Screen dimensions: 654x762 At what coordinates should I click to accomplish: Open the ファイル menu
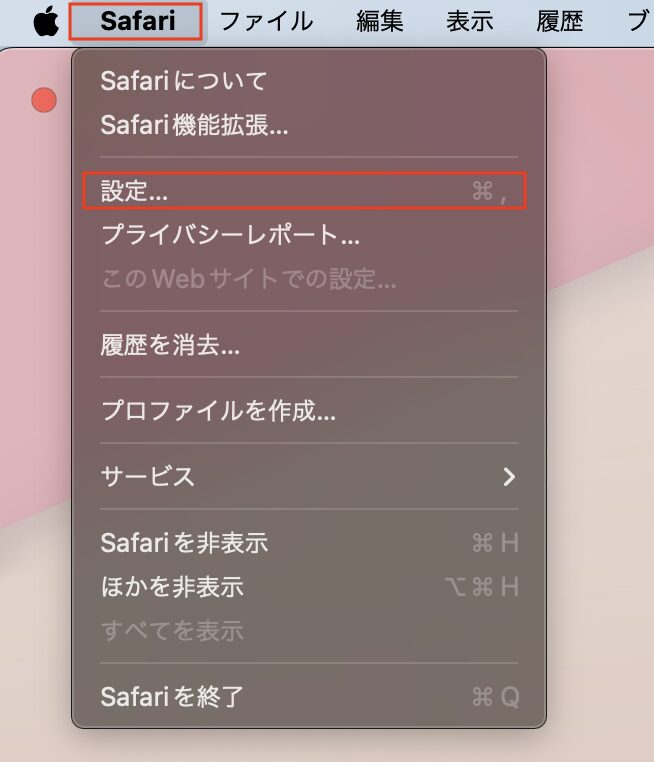pos(266,21)
